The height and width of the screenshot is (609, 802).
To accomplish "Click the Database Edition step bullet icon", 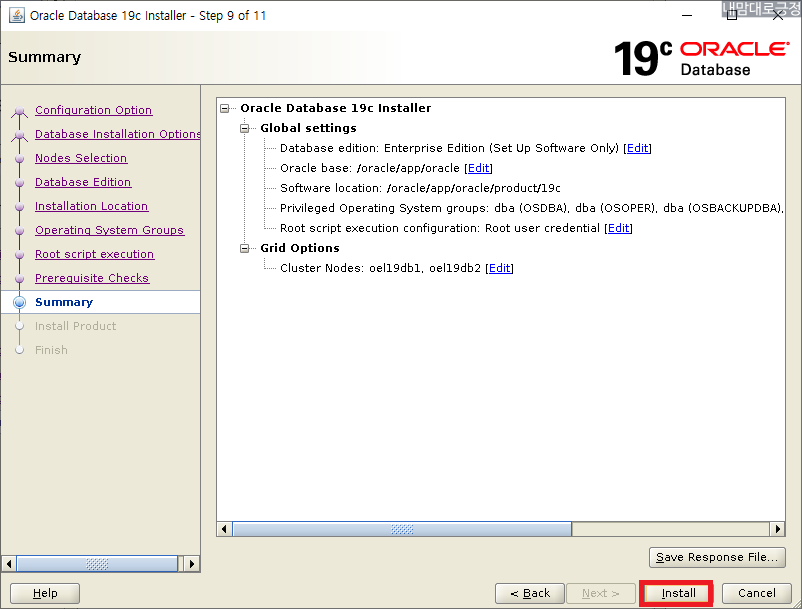I will click(19, 183).
